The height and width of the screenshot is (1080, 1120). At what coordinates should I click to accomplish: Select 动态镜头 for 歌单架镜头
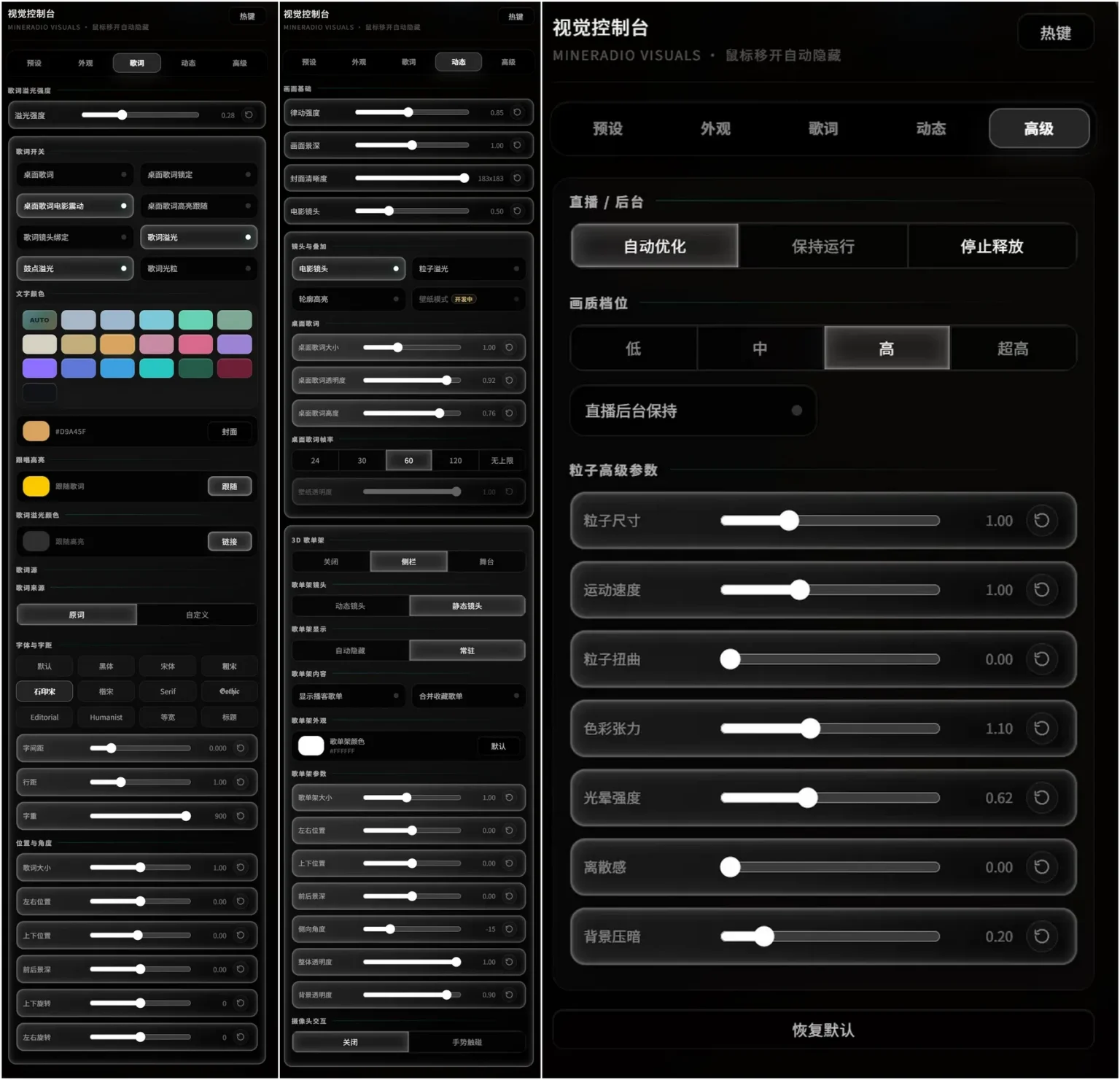click(350, 606)
